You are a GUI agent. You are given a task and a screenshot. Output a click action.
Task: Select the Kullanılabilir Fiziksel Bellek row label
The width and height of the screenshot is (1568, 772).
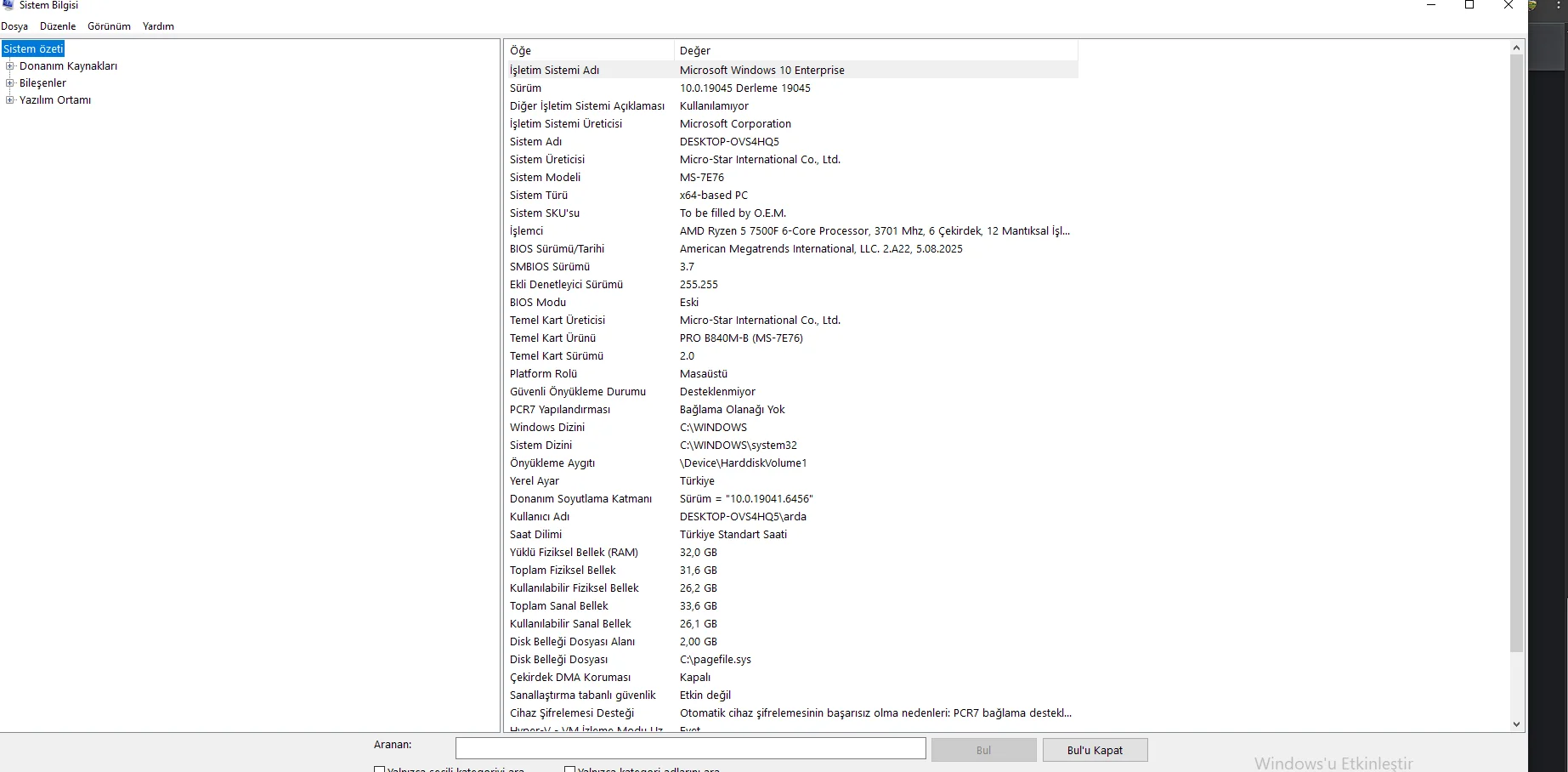575,588
